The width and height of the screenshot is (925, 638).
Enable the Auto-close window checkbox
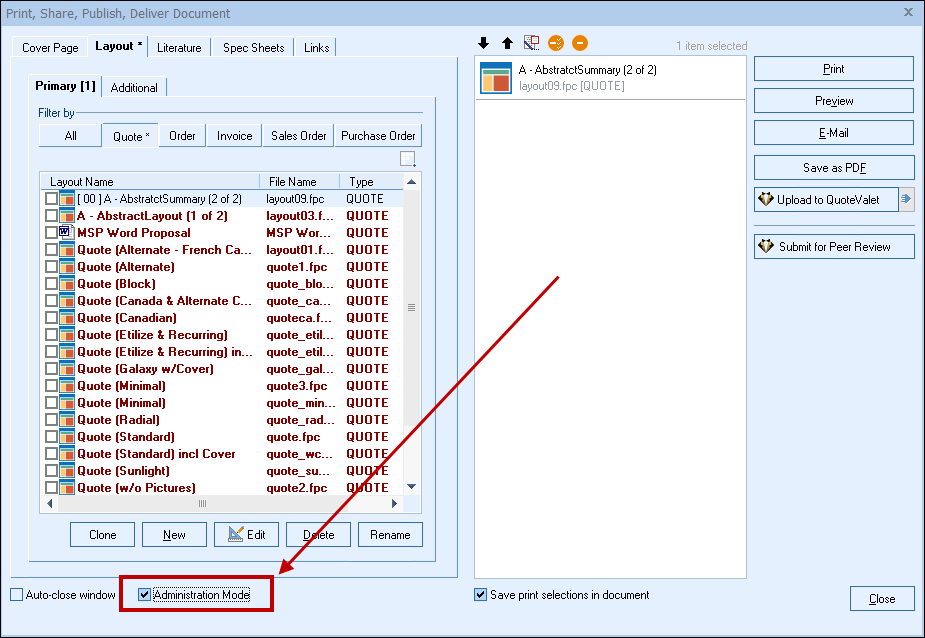pyautogui.click(x=17, y=595)
